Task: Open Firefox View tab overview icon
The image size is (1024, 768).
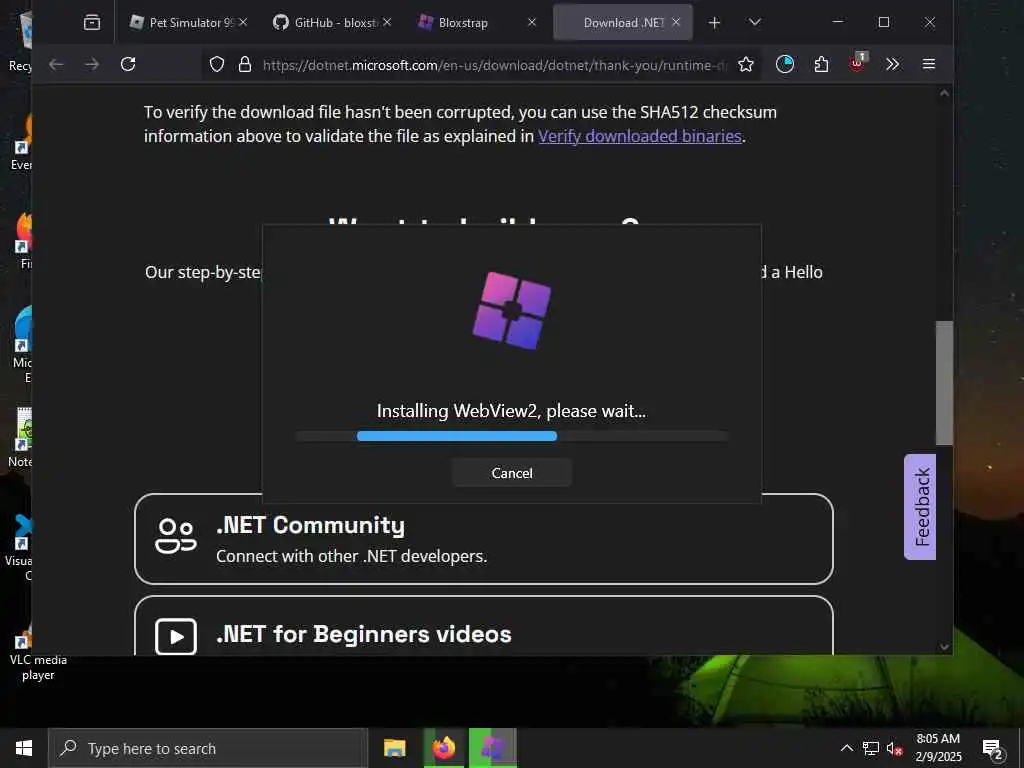Action: pos(92,22)
